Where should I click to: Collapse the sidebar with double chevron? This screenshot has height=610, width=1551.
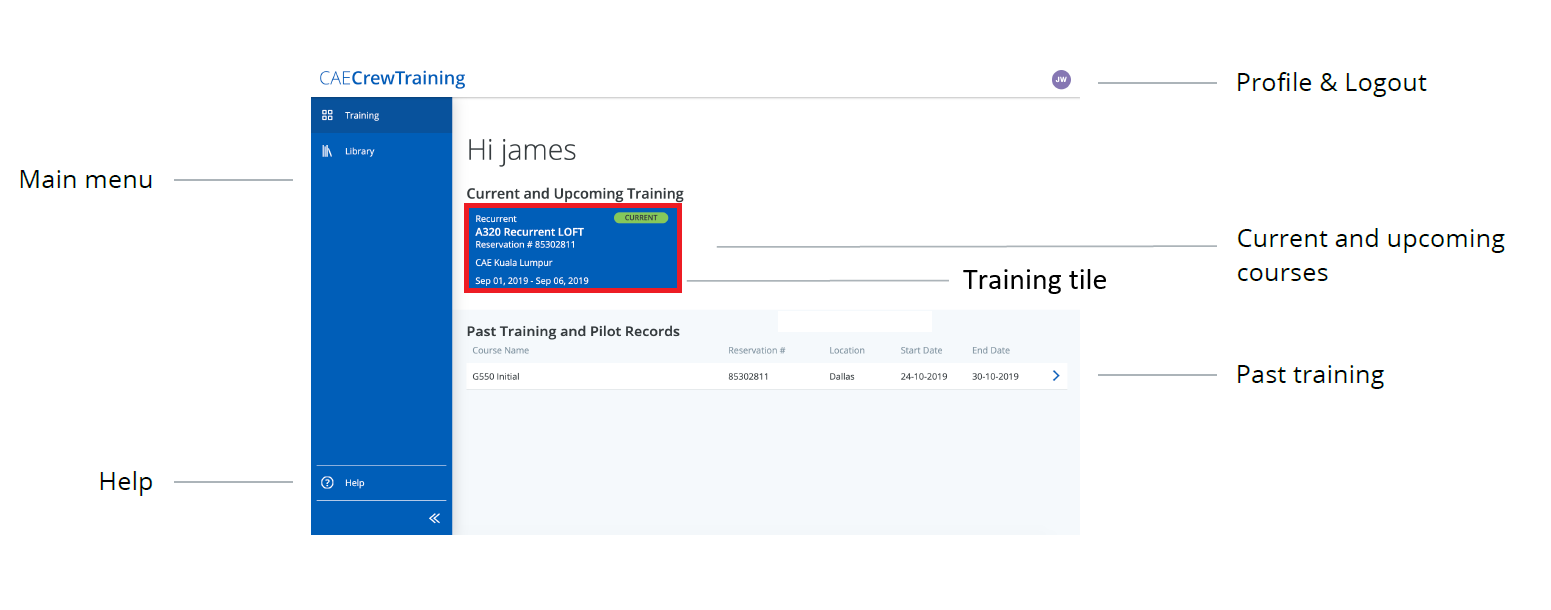coord(434,518)
